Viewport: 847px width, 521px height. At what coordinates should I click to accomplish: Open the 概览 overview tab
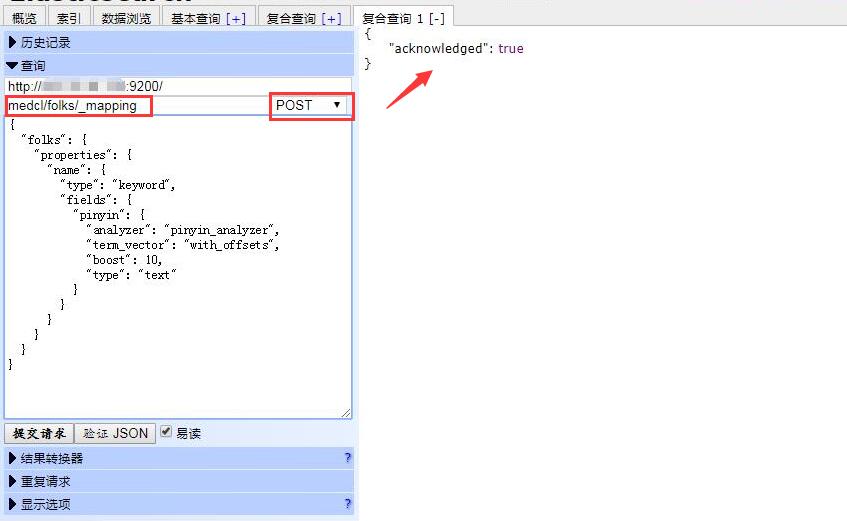pos(24,18)
